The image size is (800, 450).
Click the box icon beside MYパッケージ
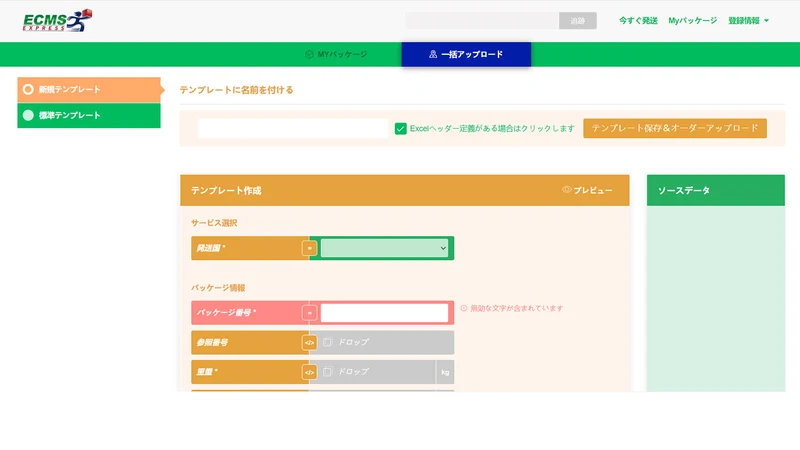pyautogui.click(x=309, y=54)
